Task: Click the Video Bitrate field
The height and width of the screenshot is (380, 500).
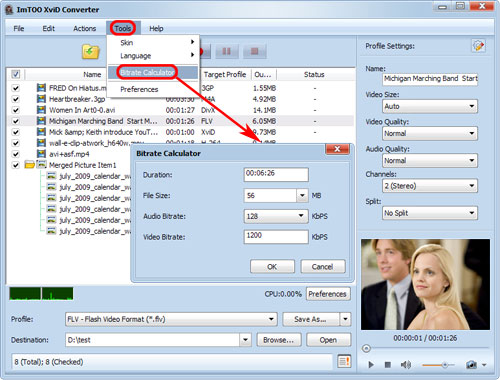Action: [276, 237]
